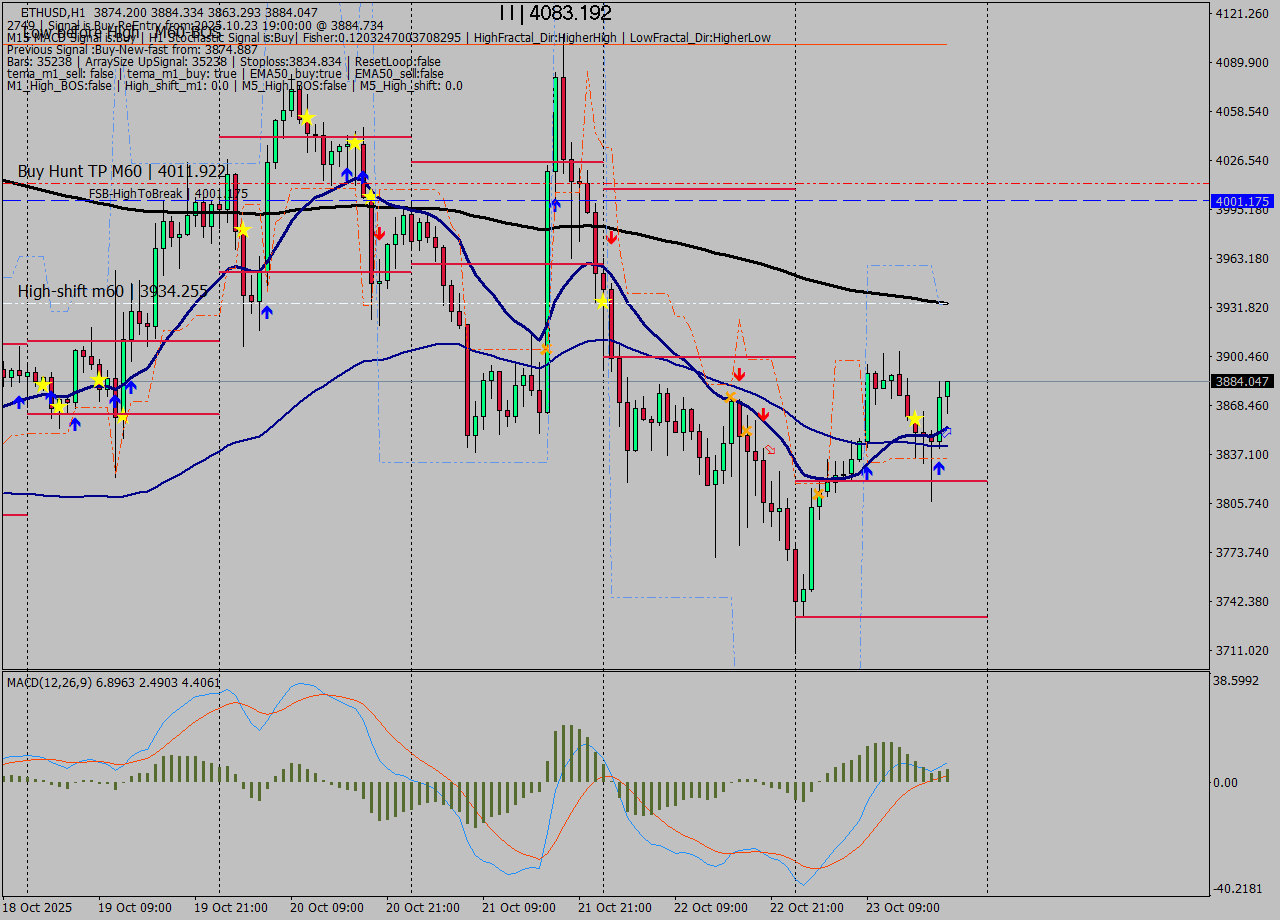Select the small red outlined arrow near 22 Oct low

(x=769, y=449)
